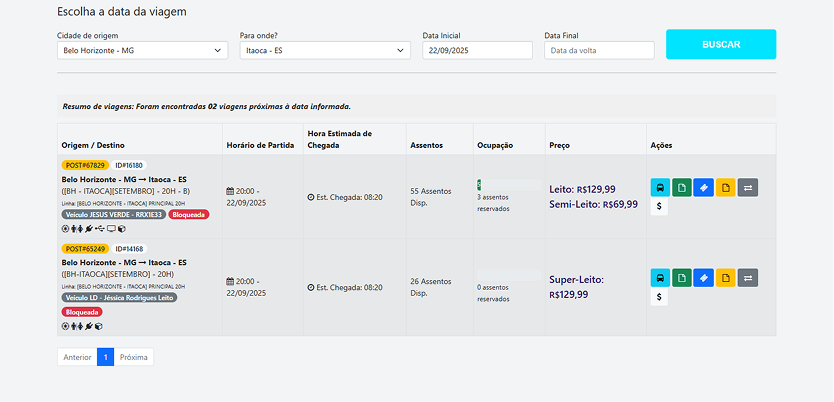Viewport: 834px width, 402px height.
Task: Click the dollar sign icon for trip POST#65249
Action: pos(659,297)
